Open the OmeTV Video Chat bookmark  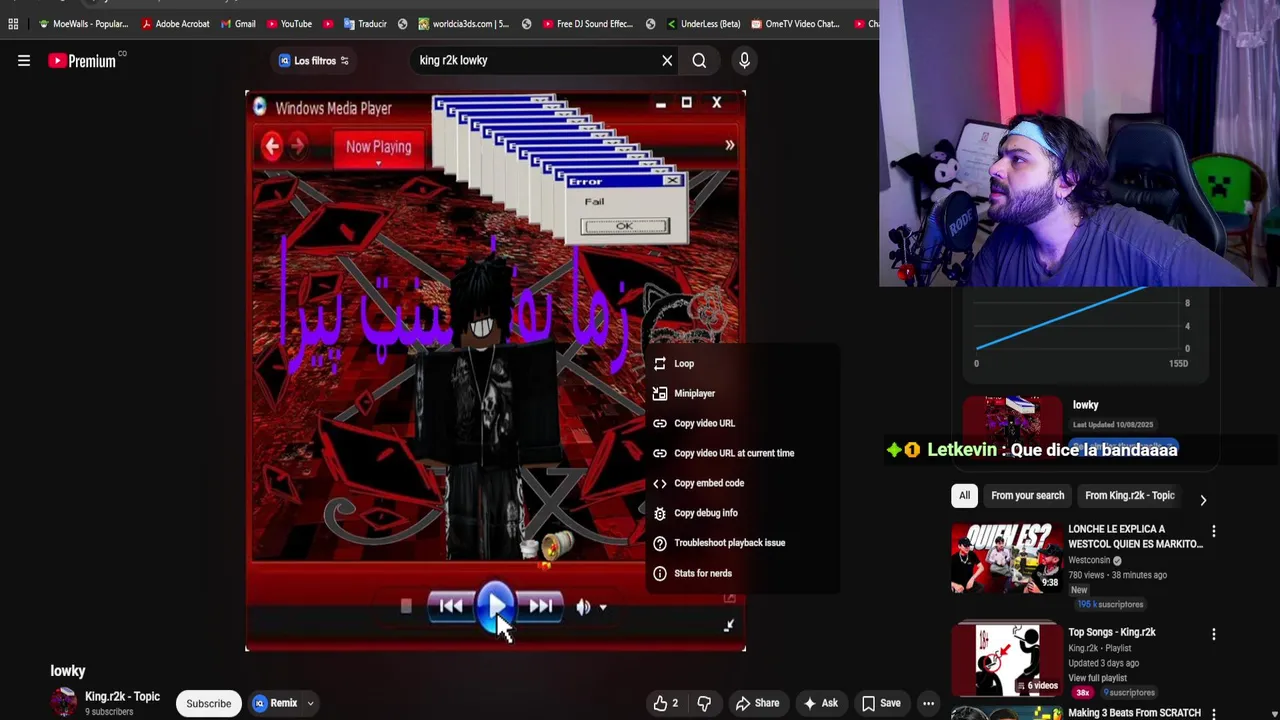(795, 24)
